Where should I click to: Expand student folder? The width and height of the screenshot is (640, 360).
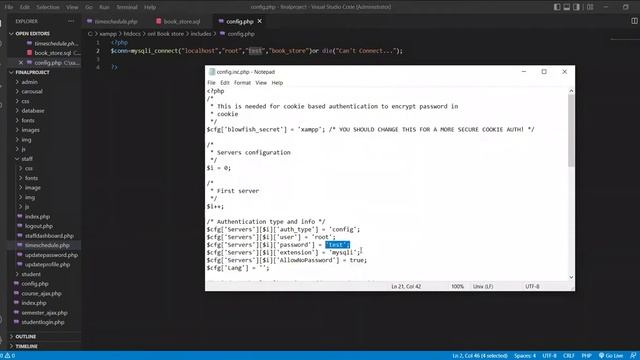pos(31,274)
